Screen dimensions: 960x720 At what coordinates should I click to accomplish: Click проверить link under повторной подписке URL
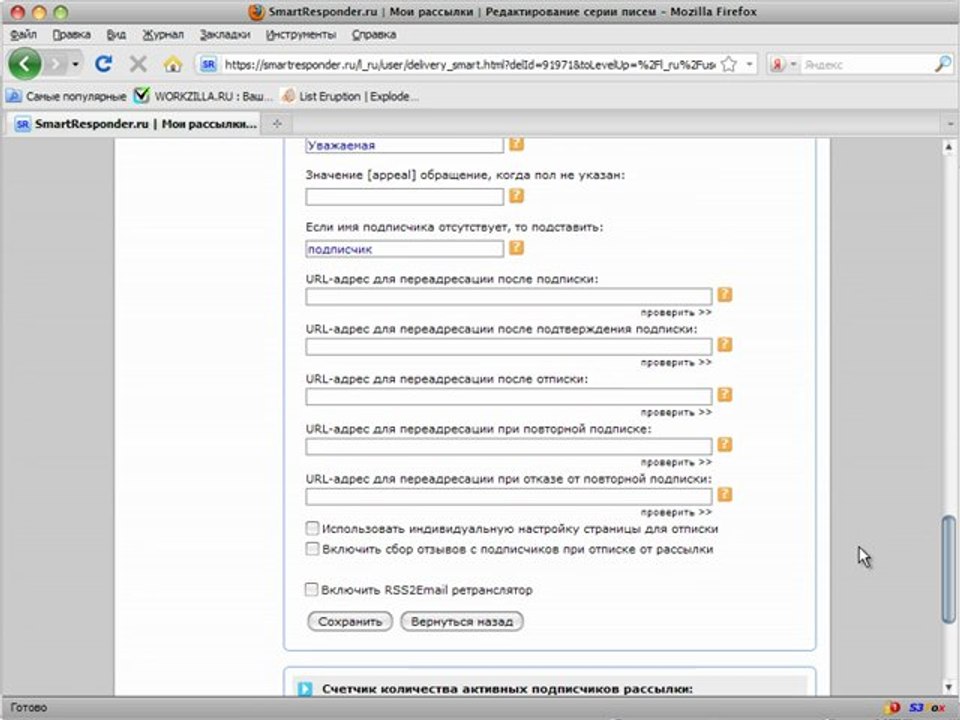pos(676,462)
